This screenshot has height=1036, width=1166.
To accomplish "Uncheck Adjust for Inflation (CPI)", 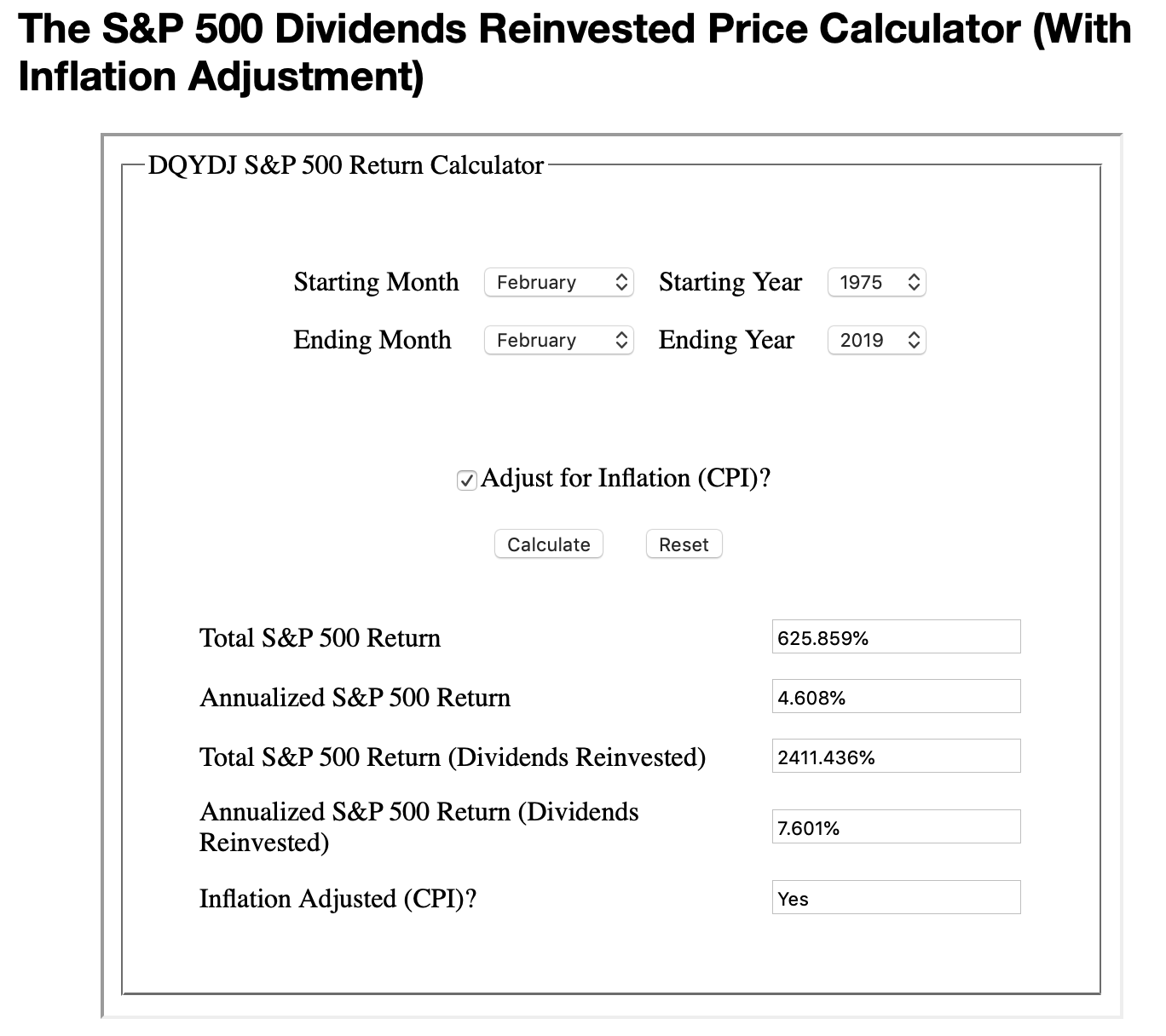I will (465, 481).
